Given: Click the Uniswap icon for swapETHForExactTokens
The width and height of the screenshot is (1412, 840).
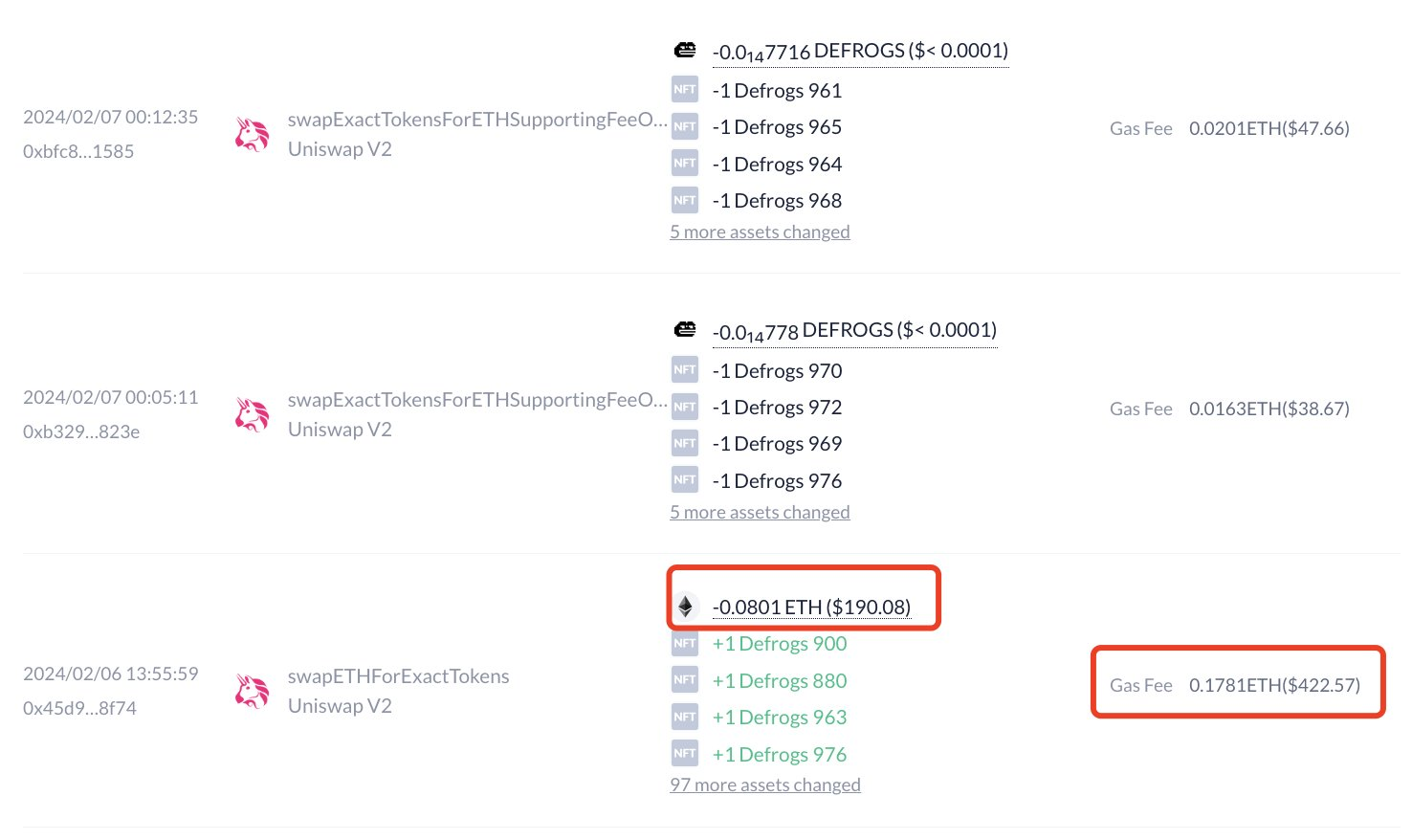Looking at the screenshot, I should click(x=253, y=692).
